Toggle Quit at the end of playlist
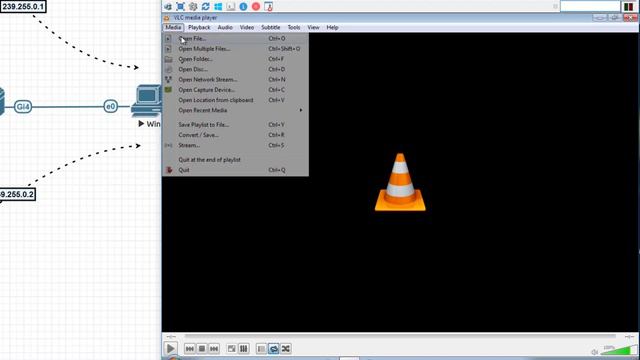The image size is (640, 360). pos(236,160)
